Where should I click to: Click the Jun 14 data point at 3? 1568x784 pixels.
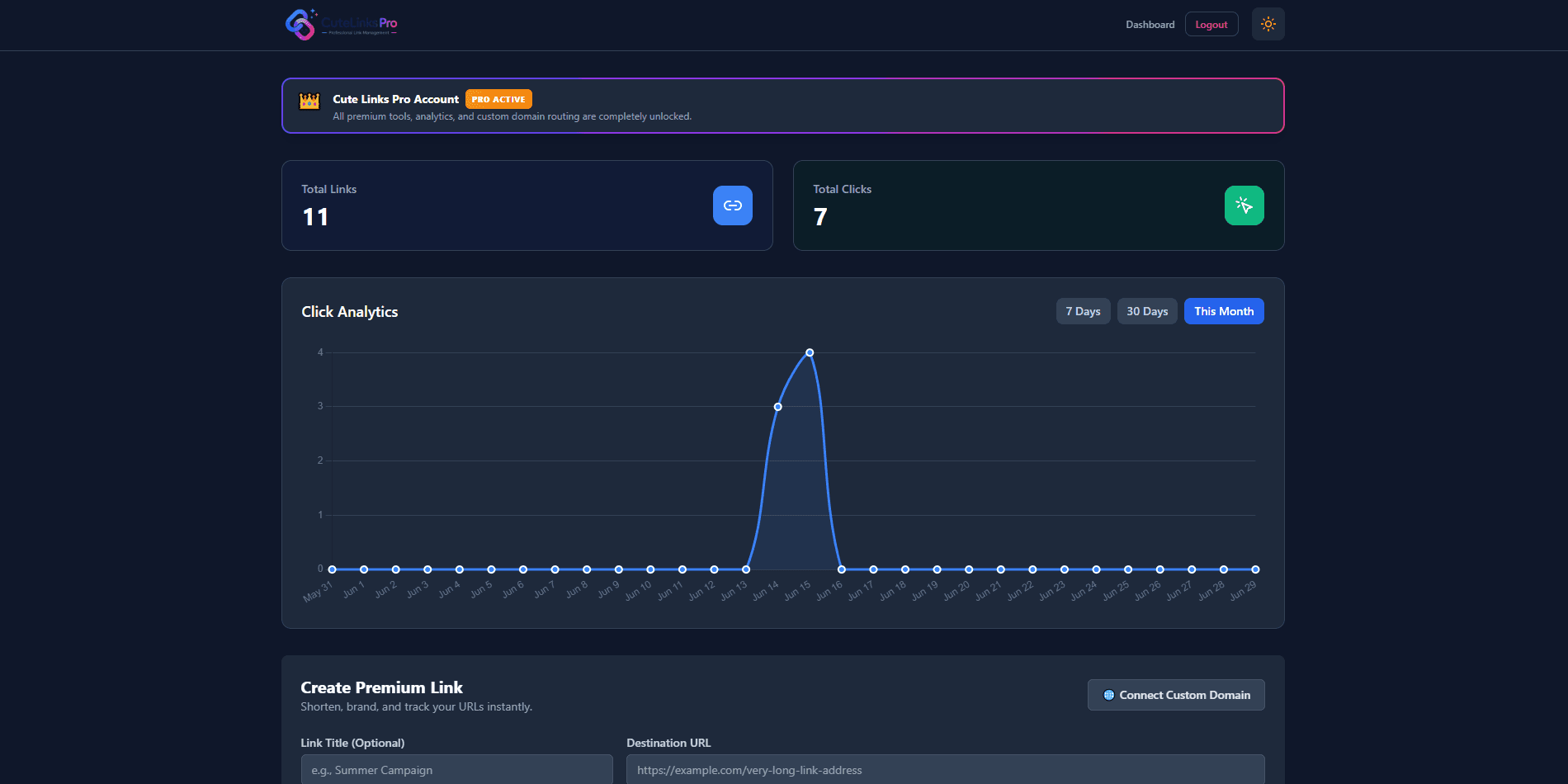click(x=777, y=407)
